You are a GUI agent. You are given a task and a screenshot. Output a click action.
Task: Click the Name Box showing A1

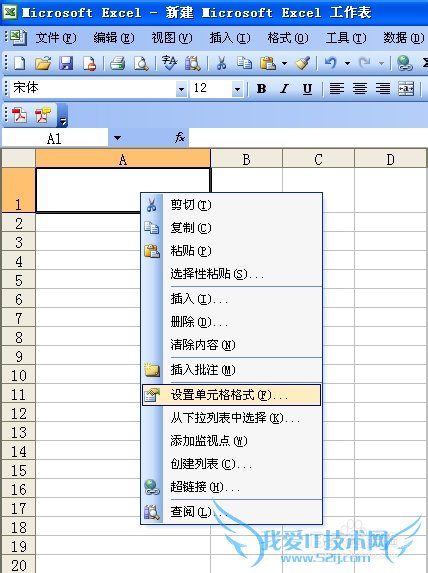coord(54,138)
